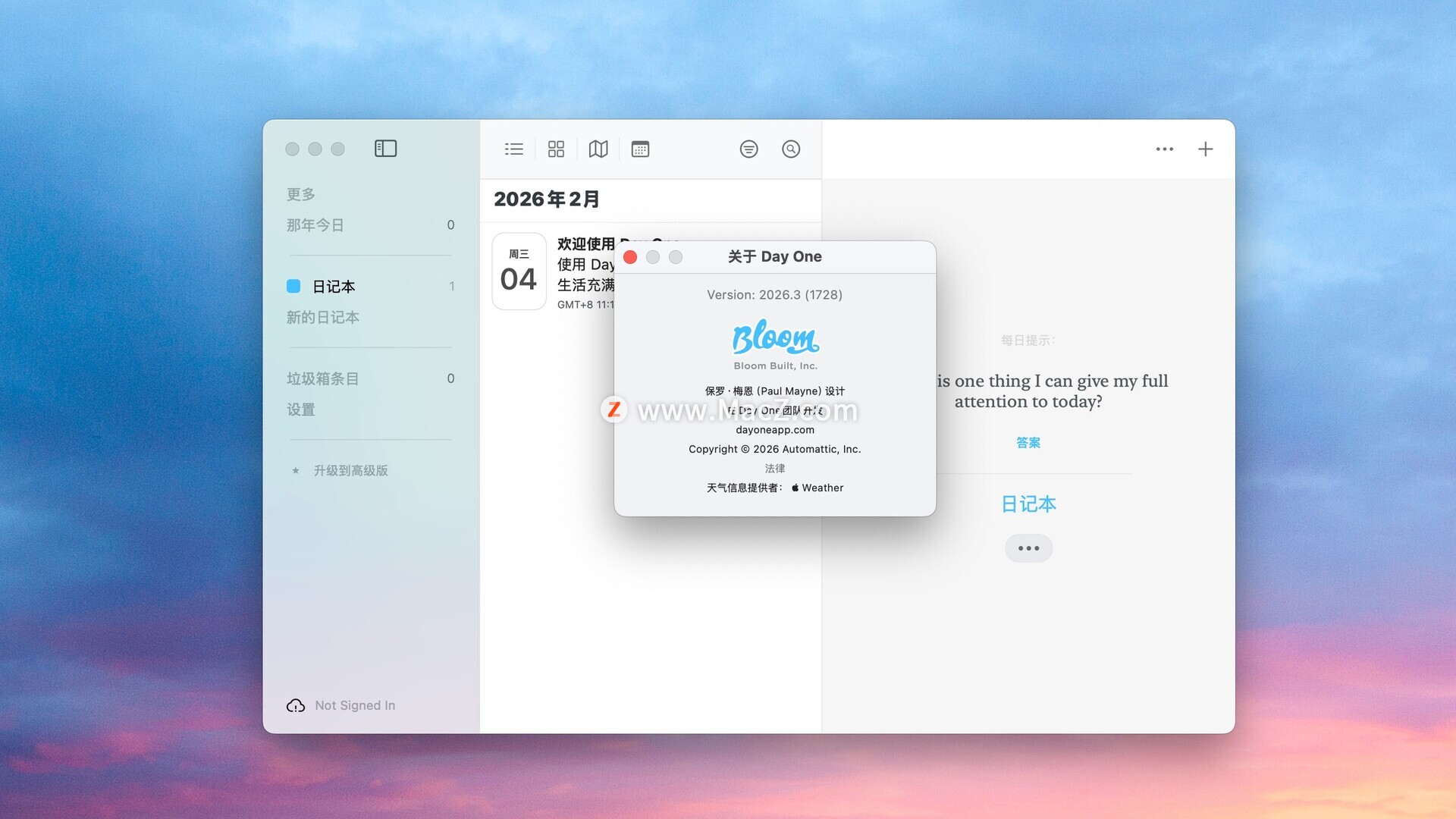Click the Not Signed In cloud icon
This screenshot has width=1456, height=819.
(296, 706)
